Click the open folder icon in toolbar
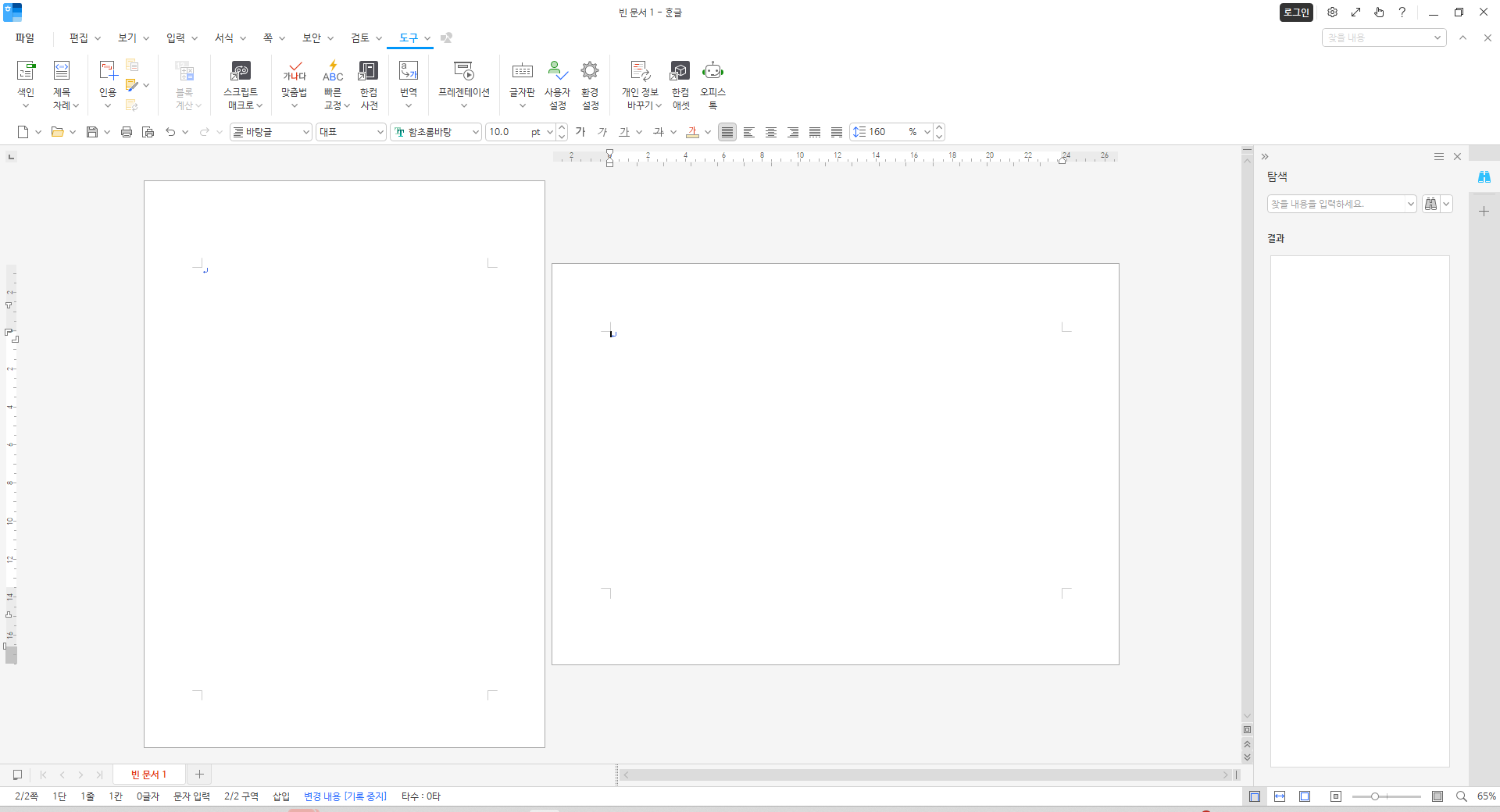The image size is (1500, 812). pos(57,132)
